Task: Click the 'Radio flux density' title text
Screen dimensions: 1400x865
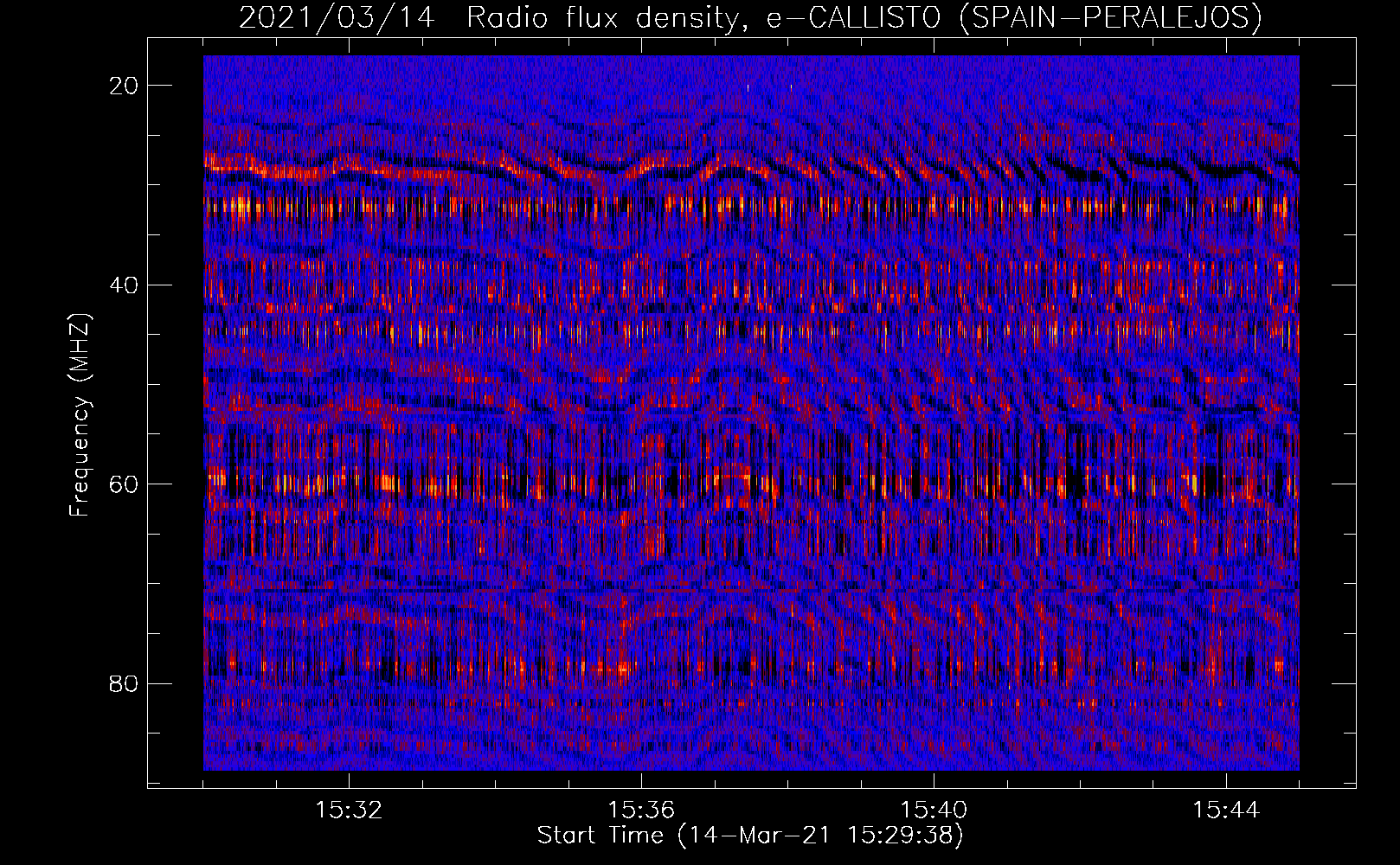Action: click(x=607, y=17)
